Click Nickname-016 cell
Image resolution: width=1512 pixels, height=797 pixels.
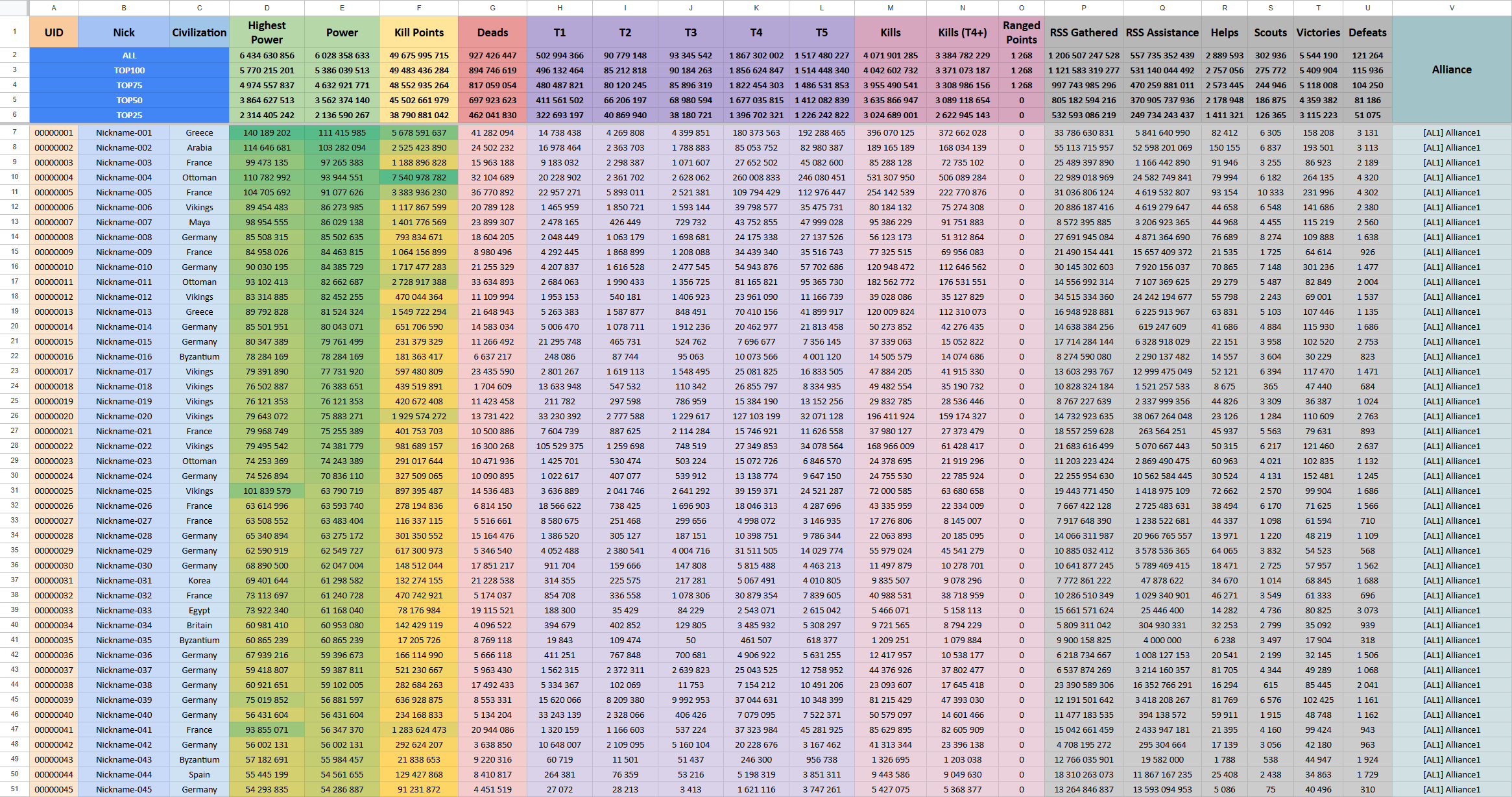124,356
